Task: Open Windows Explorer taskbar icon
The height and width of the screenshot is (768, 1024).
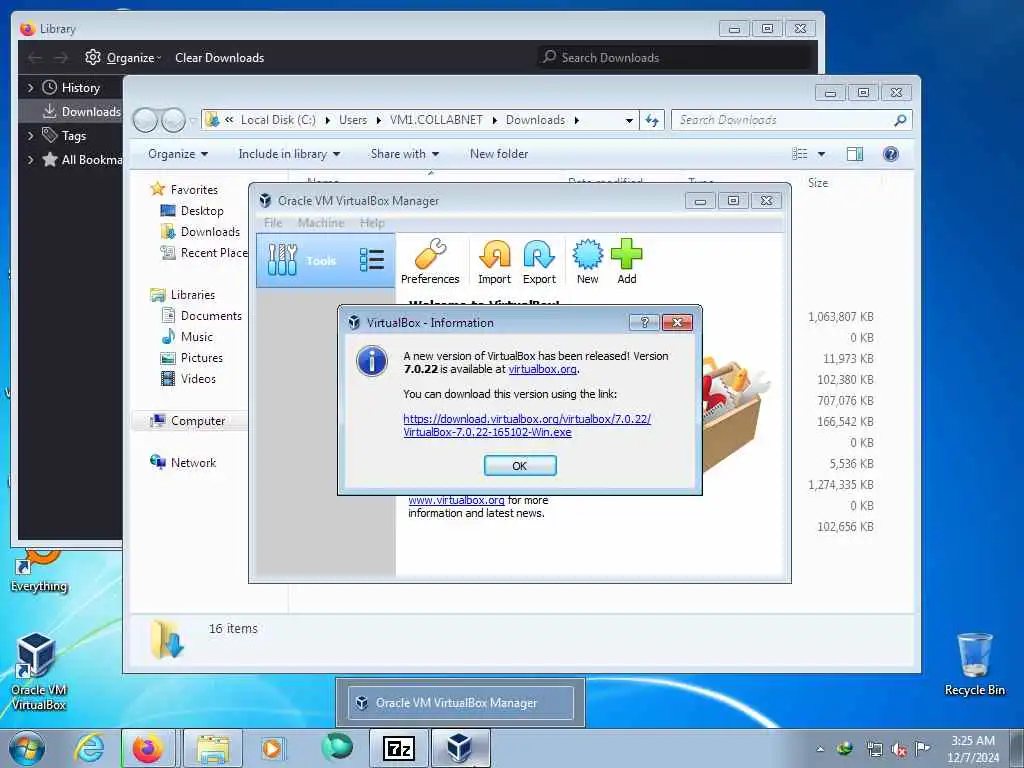Action: click(x=213, y=748)
